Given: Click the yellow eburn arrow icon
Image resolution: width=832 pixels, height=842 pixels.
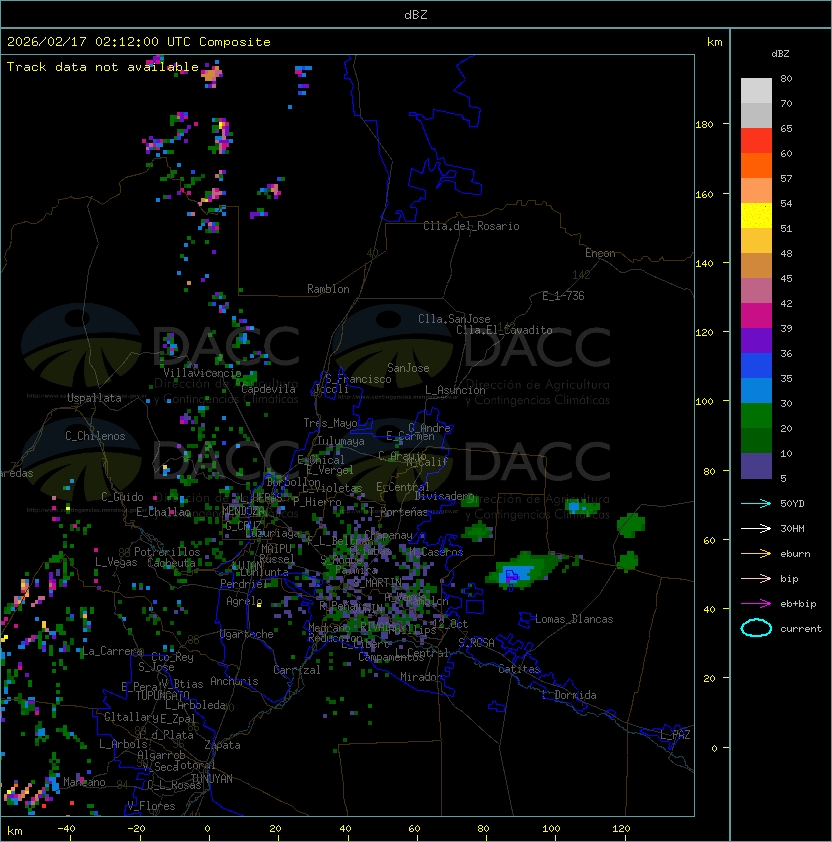Looking at the screenshot, I should tap(756, 554).
